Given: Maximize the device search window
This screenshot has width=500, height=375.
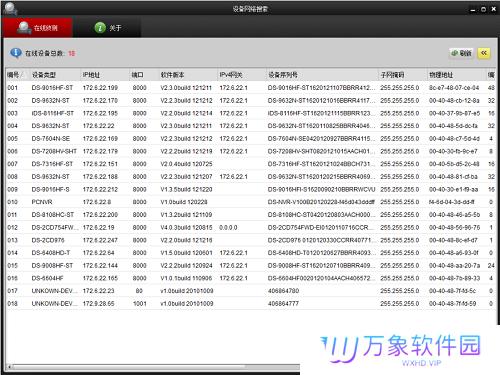Looking at the screenshot, I should pyautogui.click(x=483, y=9).
